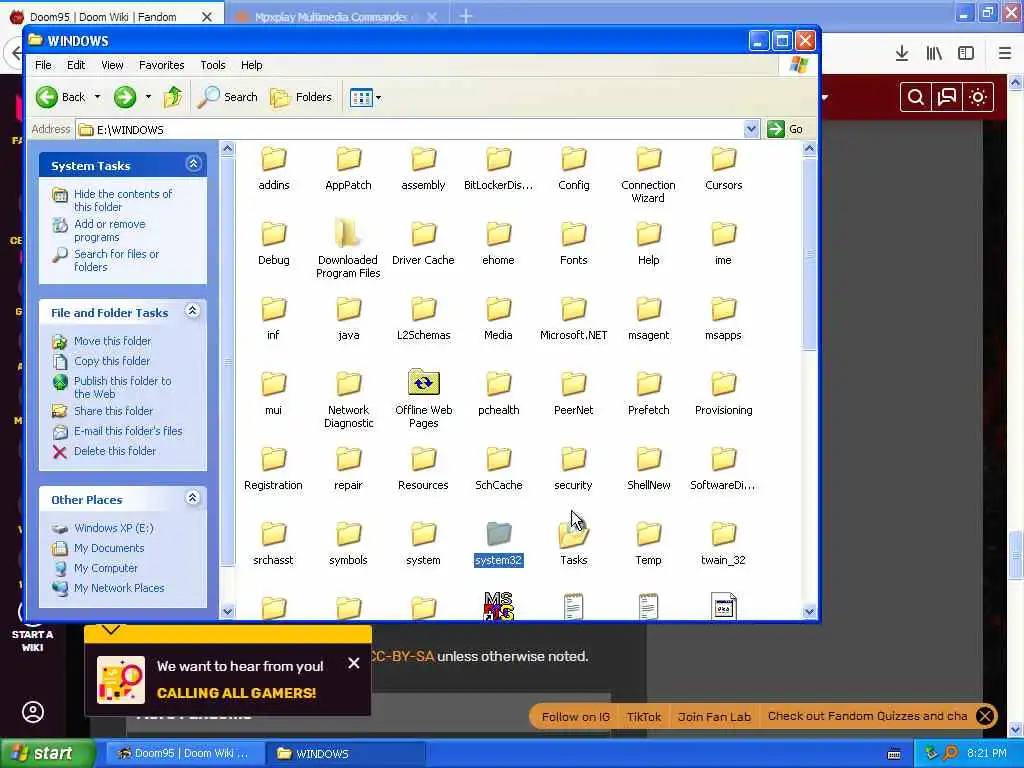Viewport: 1024px width, 768px height.
Task: Open browser downloads arrow icon
Action: pos(902,54)
